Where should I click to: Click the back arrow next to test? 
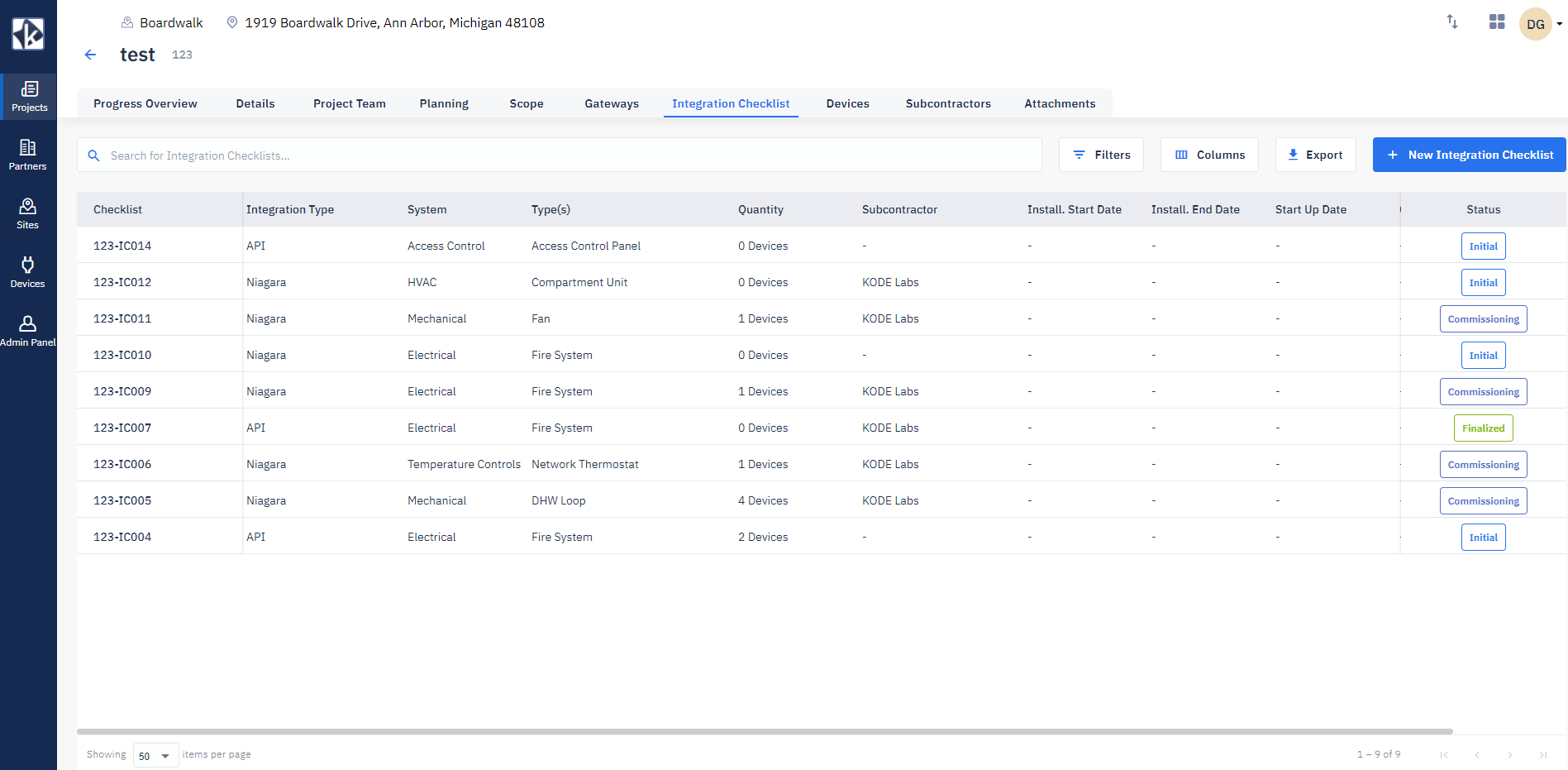point(90,55)
